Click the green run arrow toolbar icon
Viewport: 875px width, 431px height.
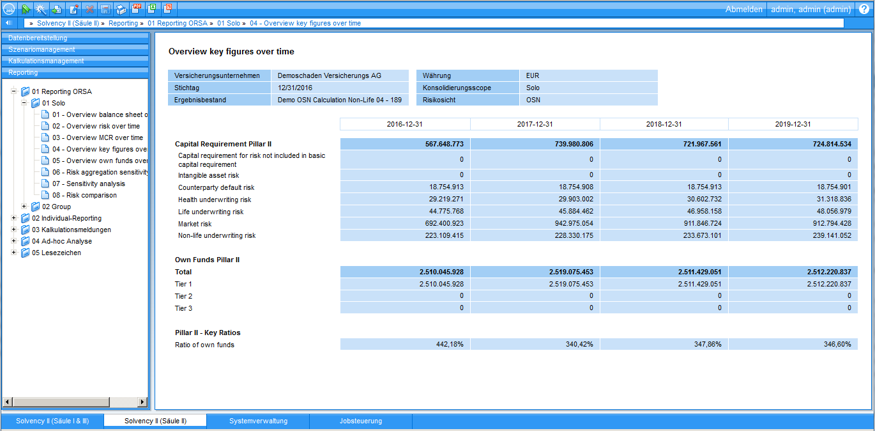(26, 9)
